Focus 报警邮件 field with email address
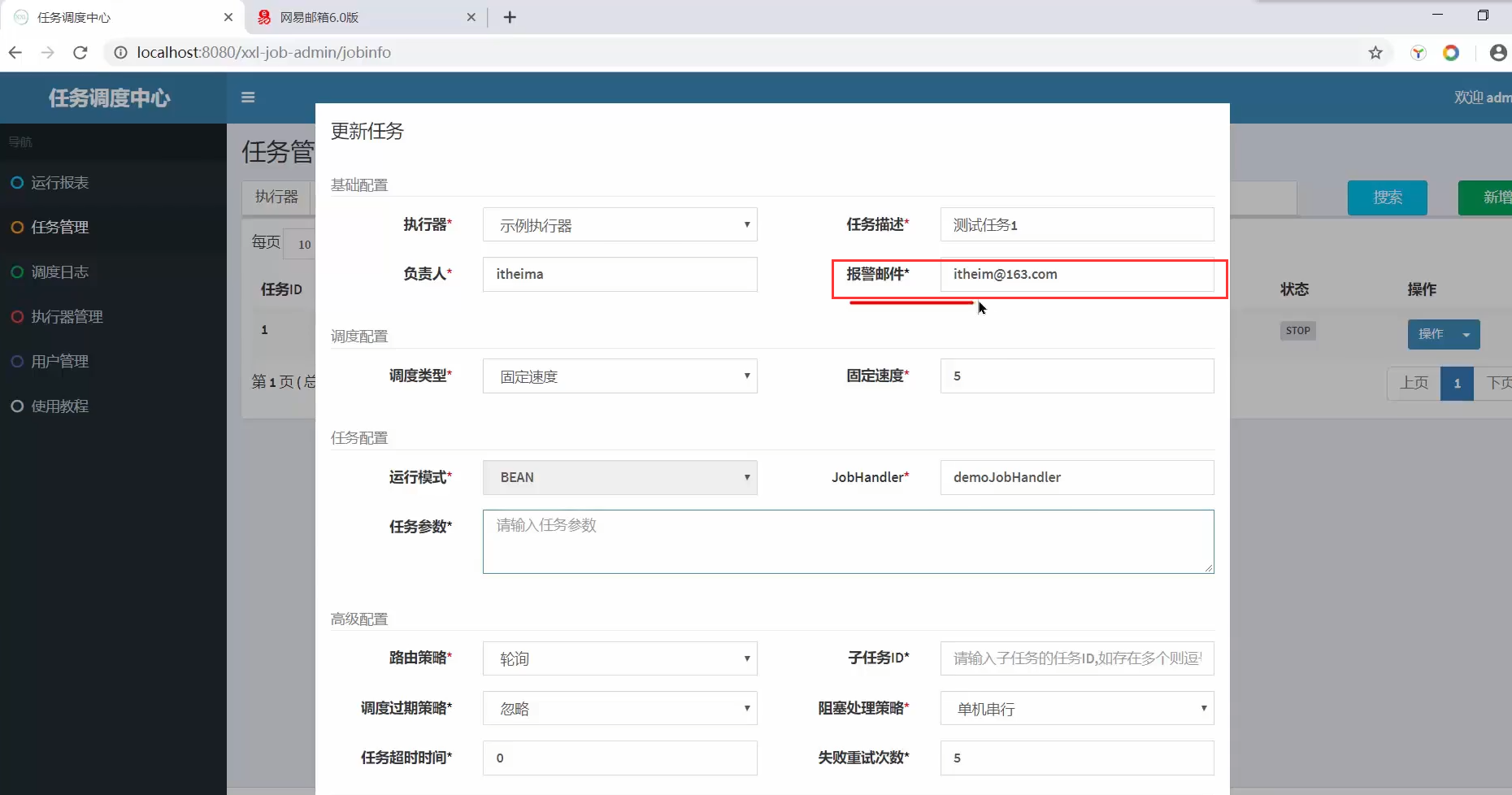The width and height of the screenshot is (1512, 795). tap(1077, 274)
